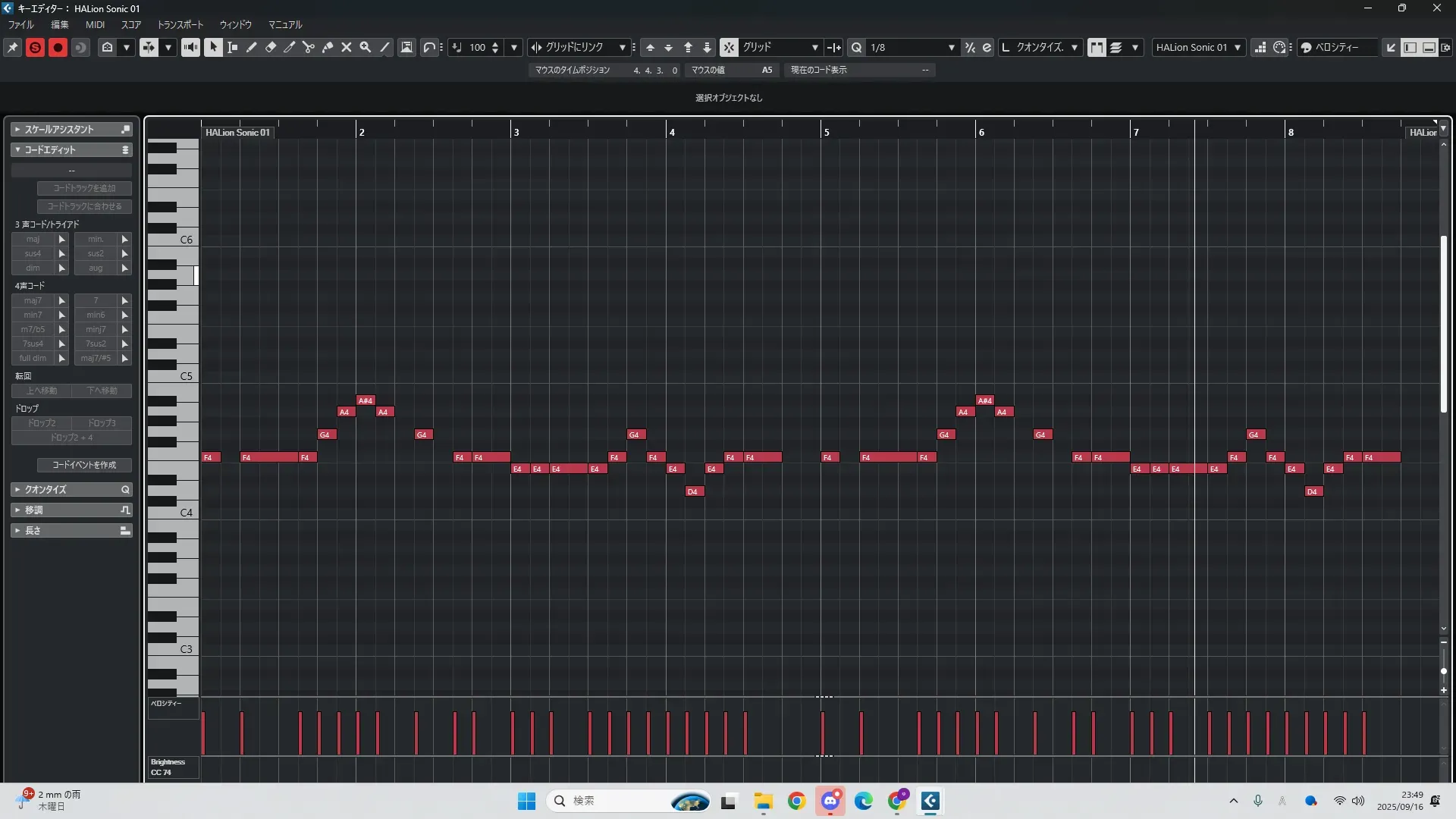This screenshot has width=1456, height=819.
Task: Expand the クオンタイズ section in left panel
Action: [x=71, y=489]
